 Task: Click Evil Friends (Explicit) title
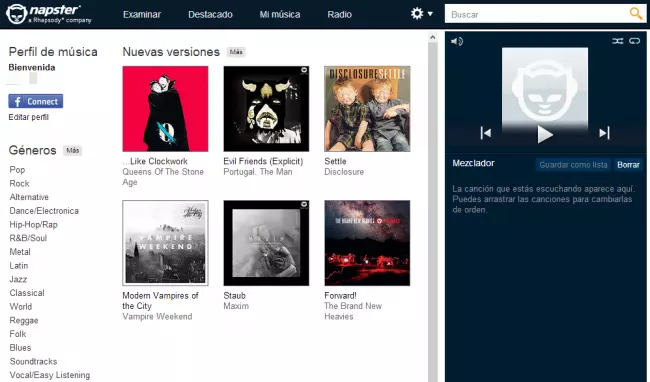coord(263,161)
